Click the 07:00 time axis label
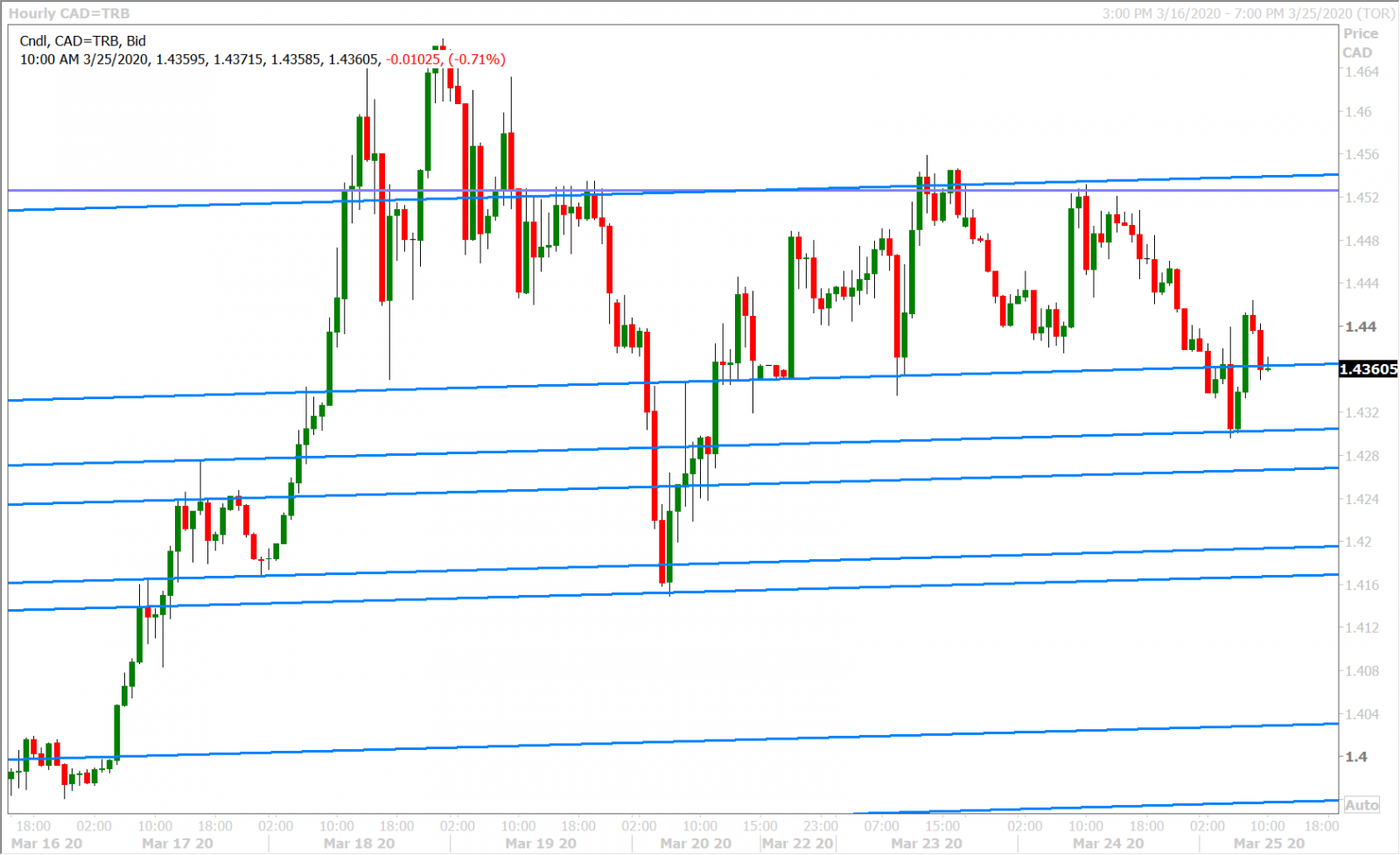 (881, 826)
